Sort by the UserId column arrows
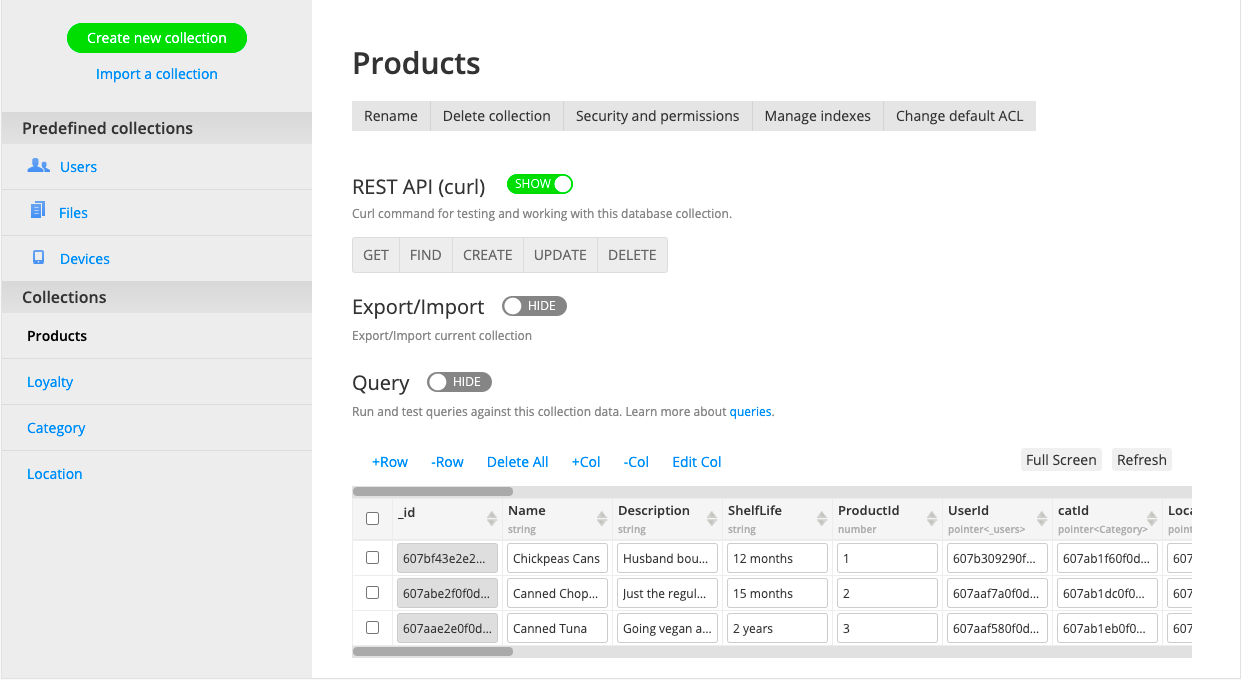 click(1041, 518)
